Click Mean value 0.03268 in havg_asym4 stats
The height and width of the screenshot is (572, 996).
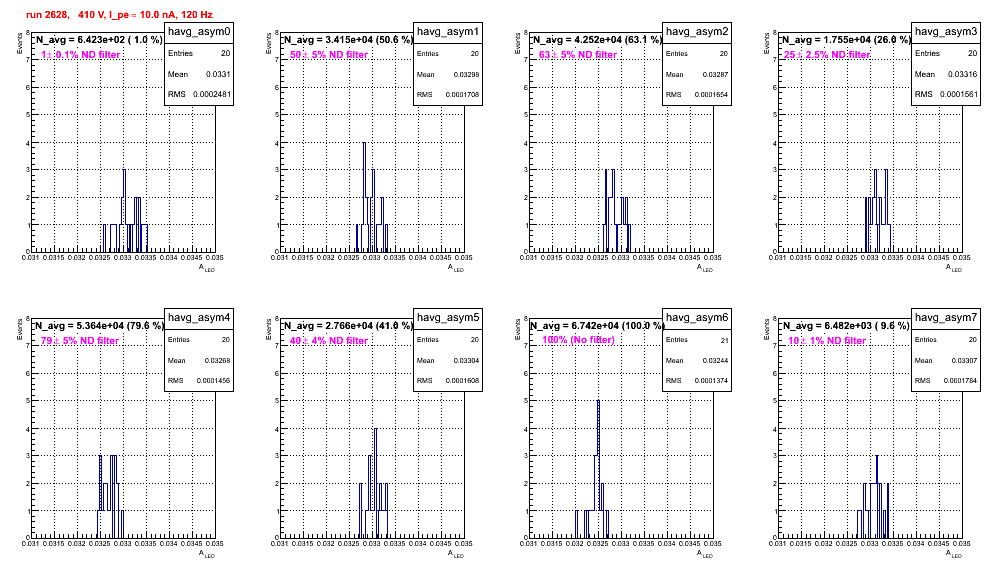[x=217, y=360]
